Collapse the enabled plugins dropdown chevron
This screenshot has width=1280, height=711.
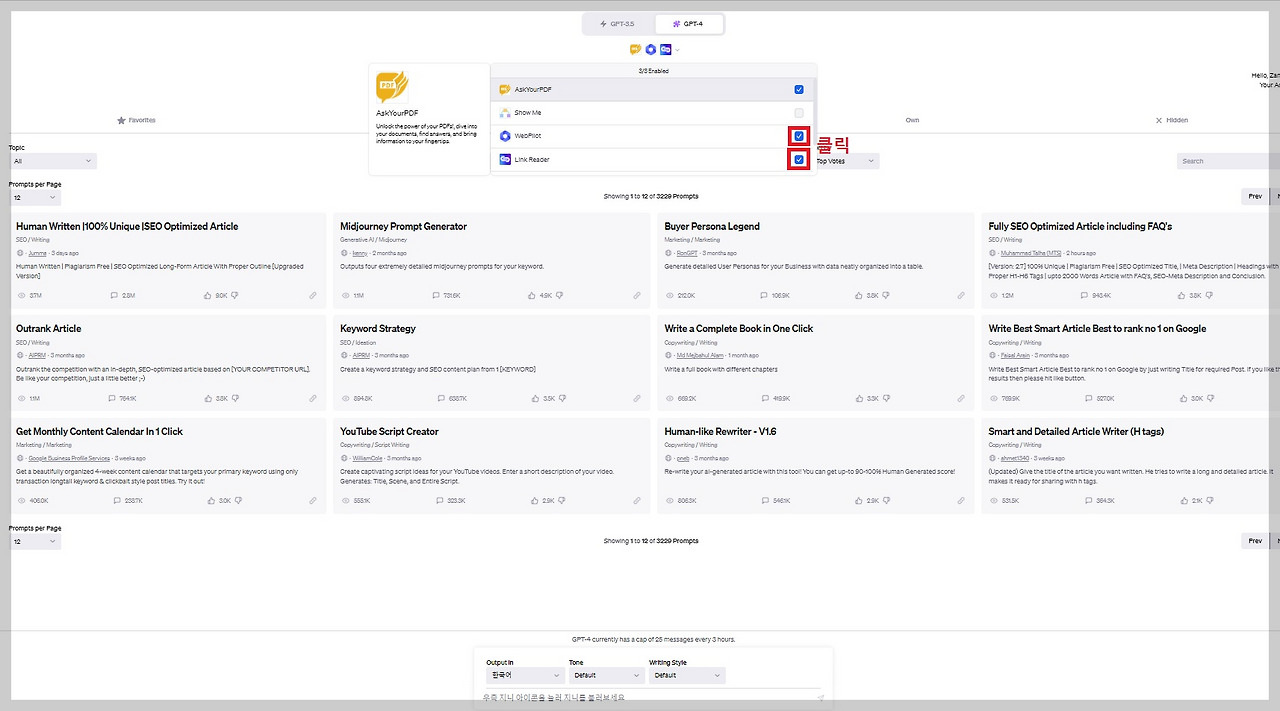(677, 49)
